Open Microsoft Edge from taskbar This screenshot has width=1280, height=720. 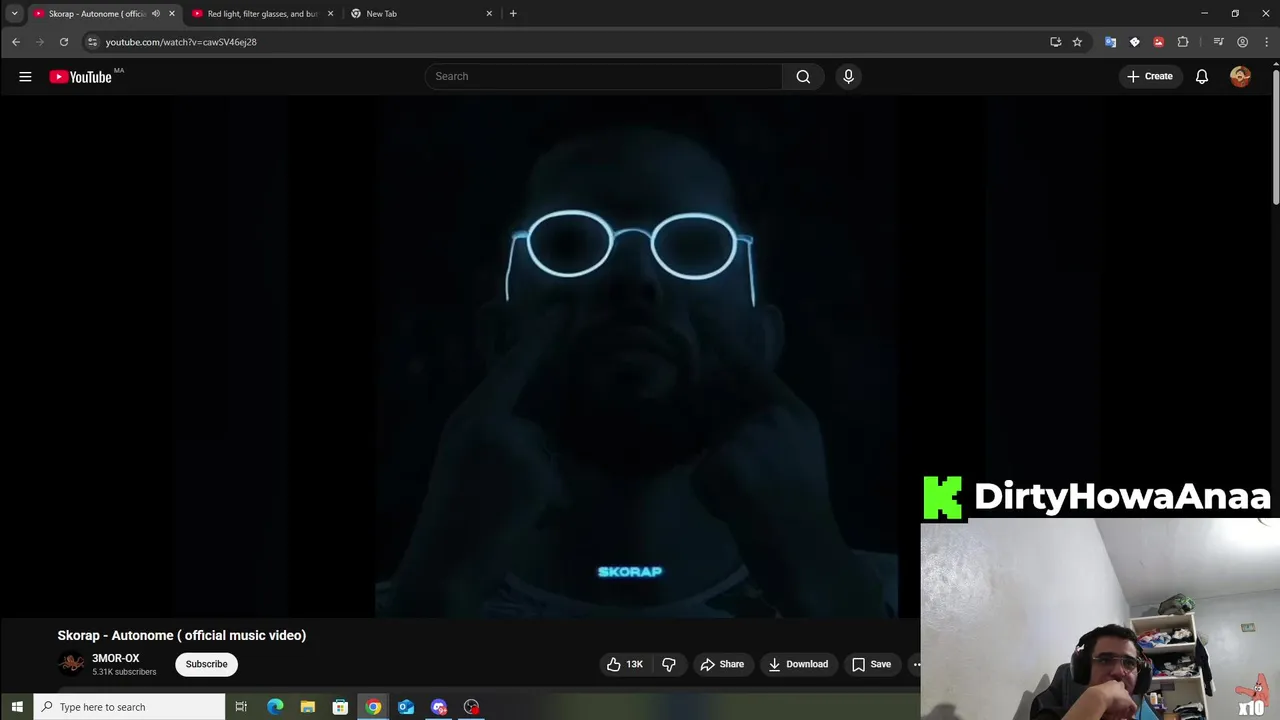(275, 707)
